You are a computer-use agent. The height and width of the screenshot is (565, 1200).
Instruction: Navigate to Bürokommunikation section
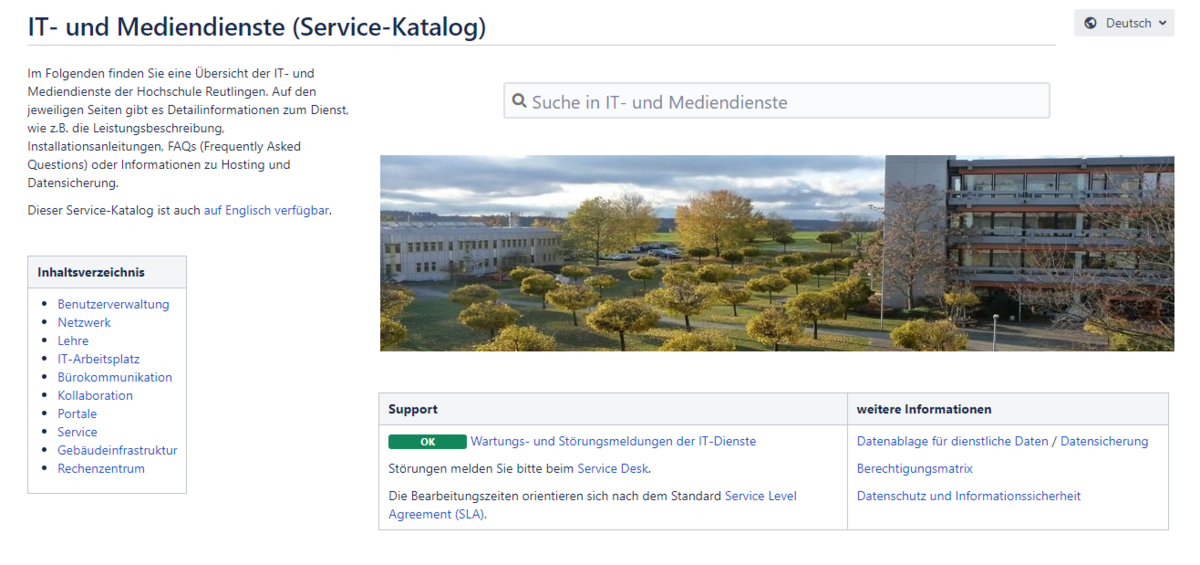pyautogui.click(x=114, y=377)
